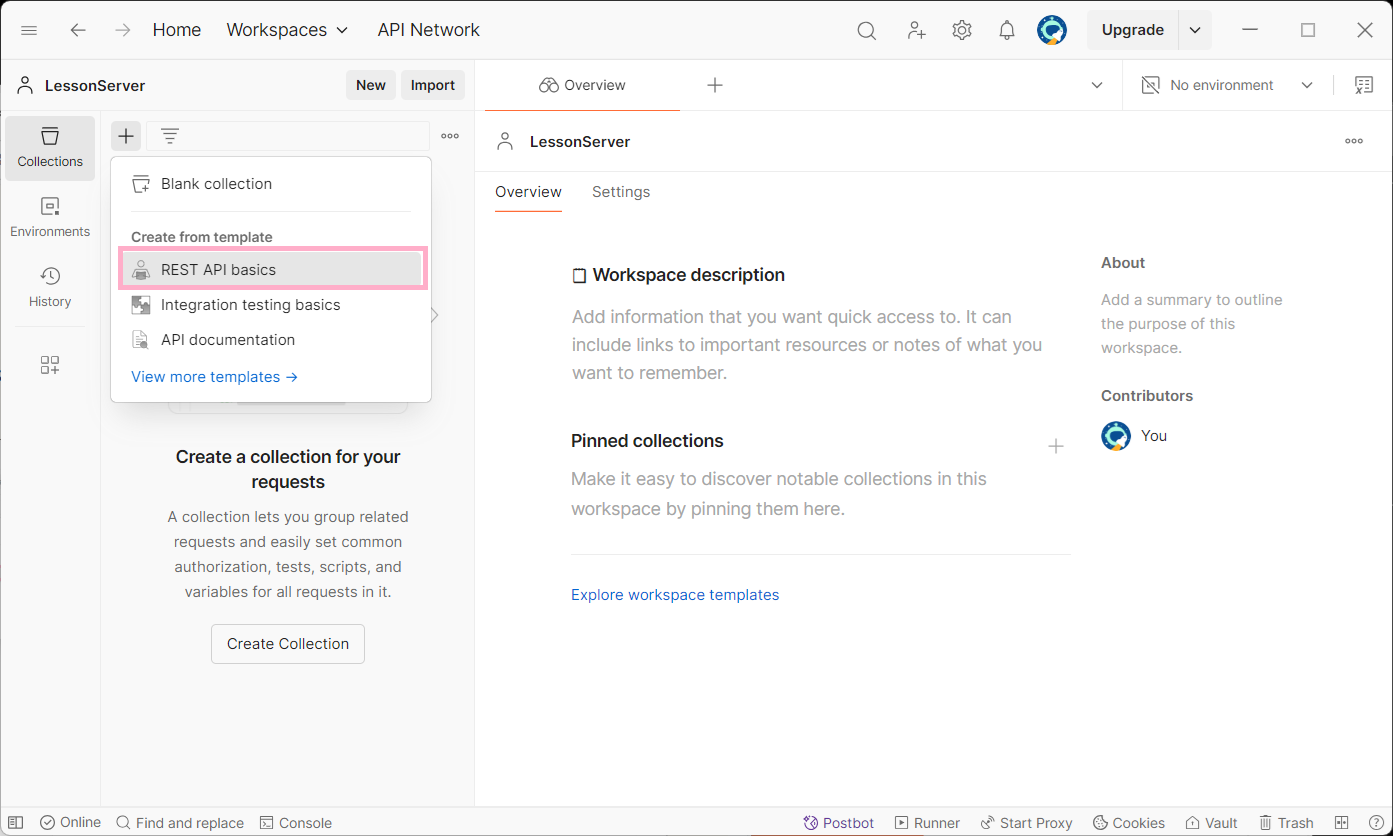Go back with the left arrow
The width and height of the screenshot is (1393, 836).
point(78,30)
